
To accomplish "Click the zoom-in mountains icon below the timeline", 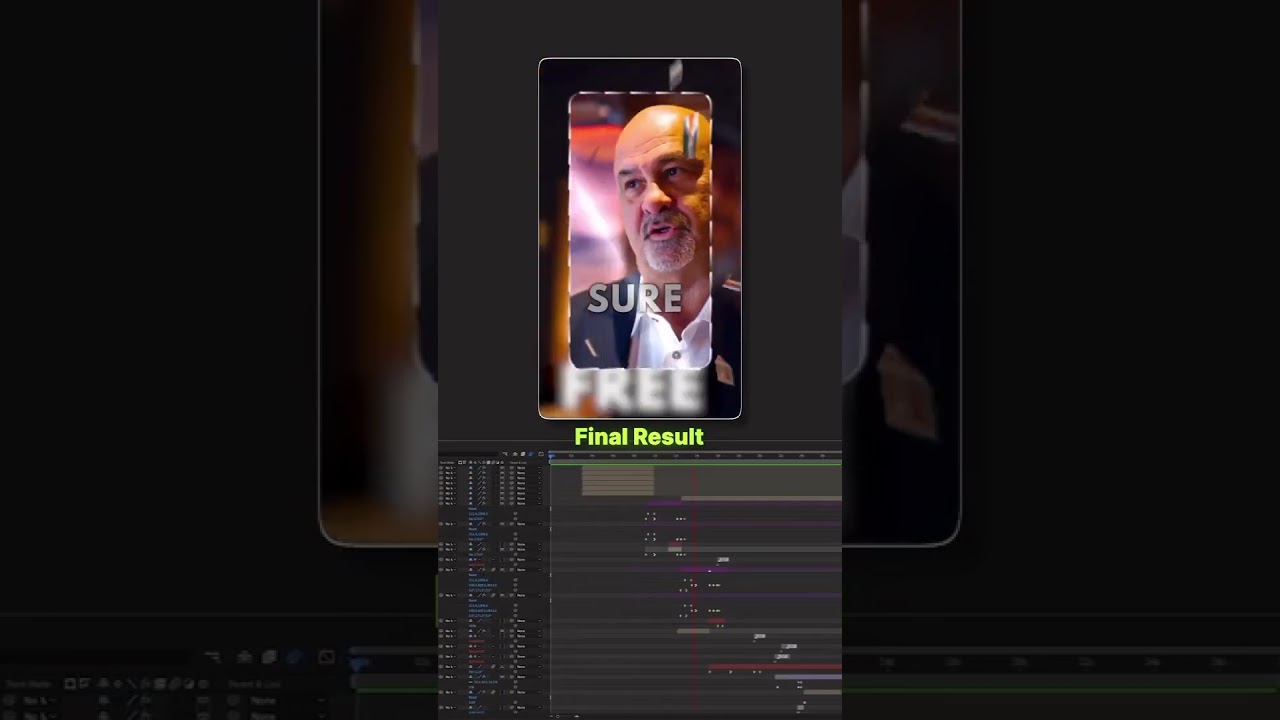I will (576, 716).
